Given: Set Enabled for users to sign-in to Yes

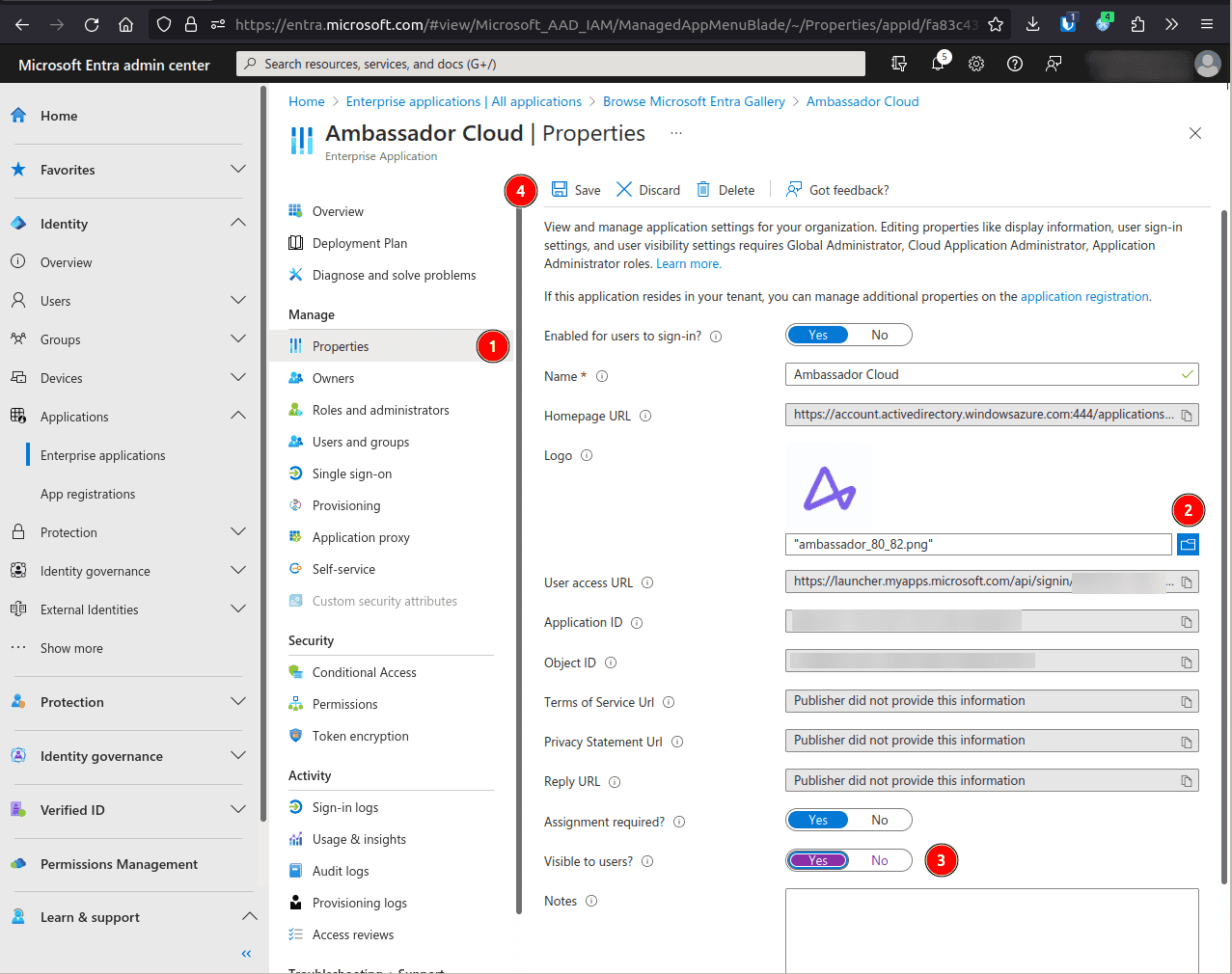Looking at the screenshot, I should (x=818, y=335).
